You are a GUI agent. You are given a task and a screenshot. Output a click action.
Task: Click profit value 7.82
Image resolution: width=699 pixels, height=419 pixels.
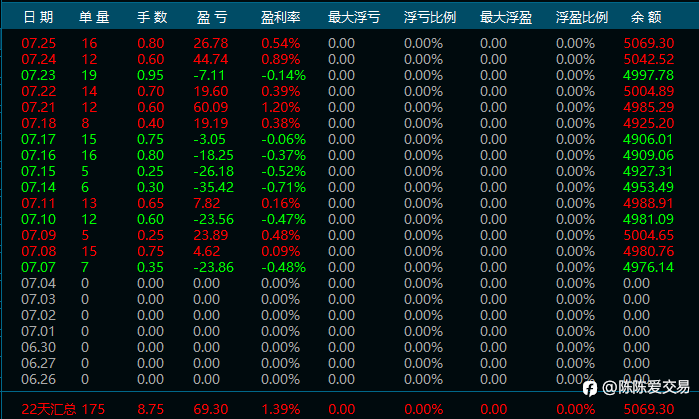207,203
